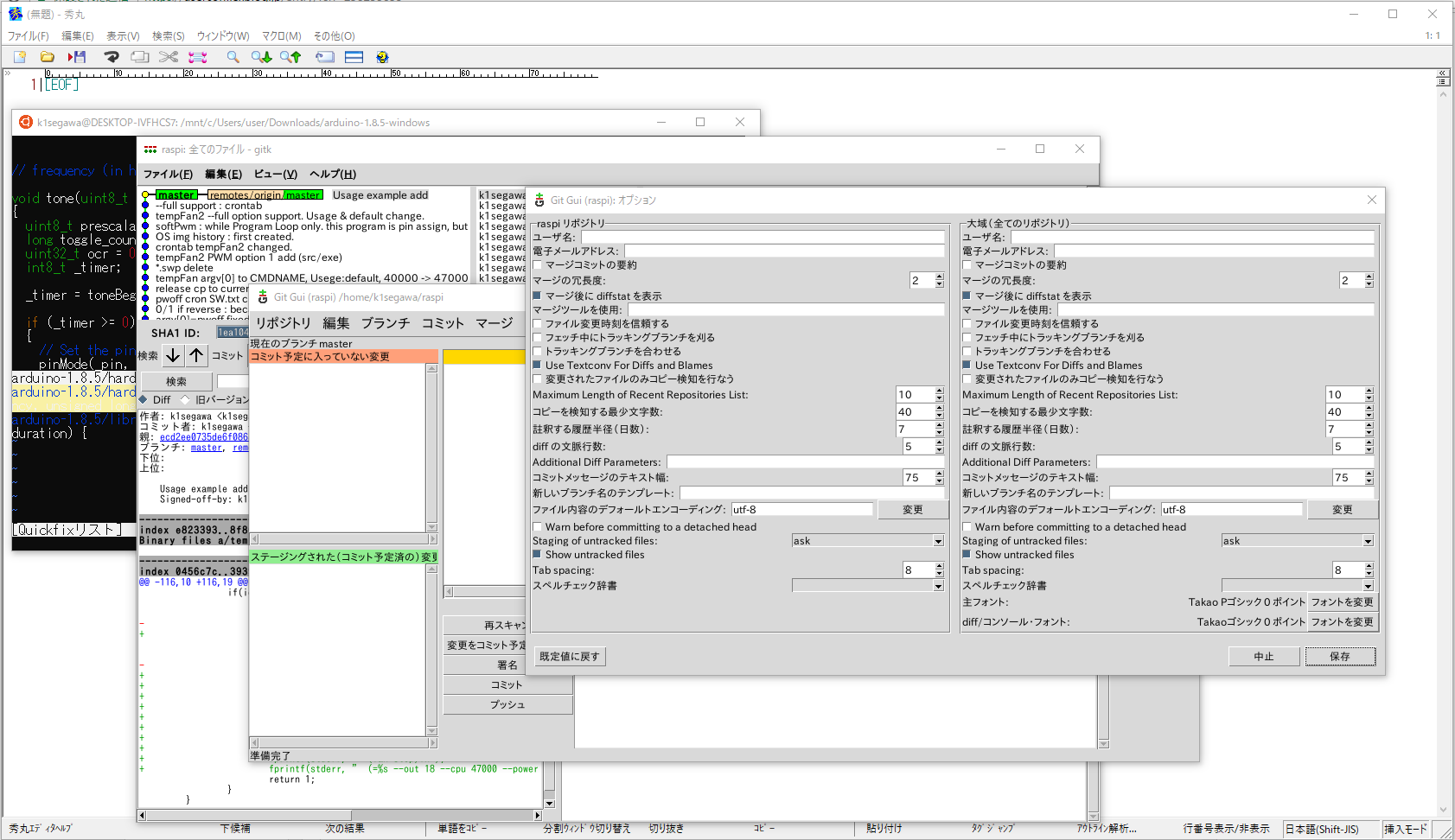Click the Find previous up-arrow icon
Image resolution: width=1455 pixels, height=840 pixels.
point(290,57)
